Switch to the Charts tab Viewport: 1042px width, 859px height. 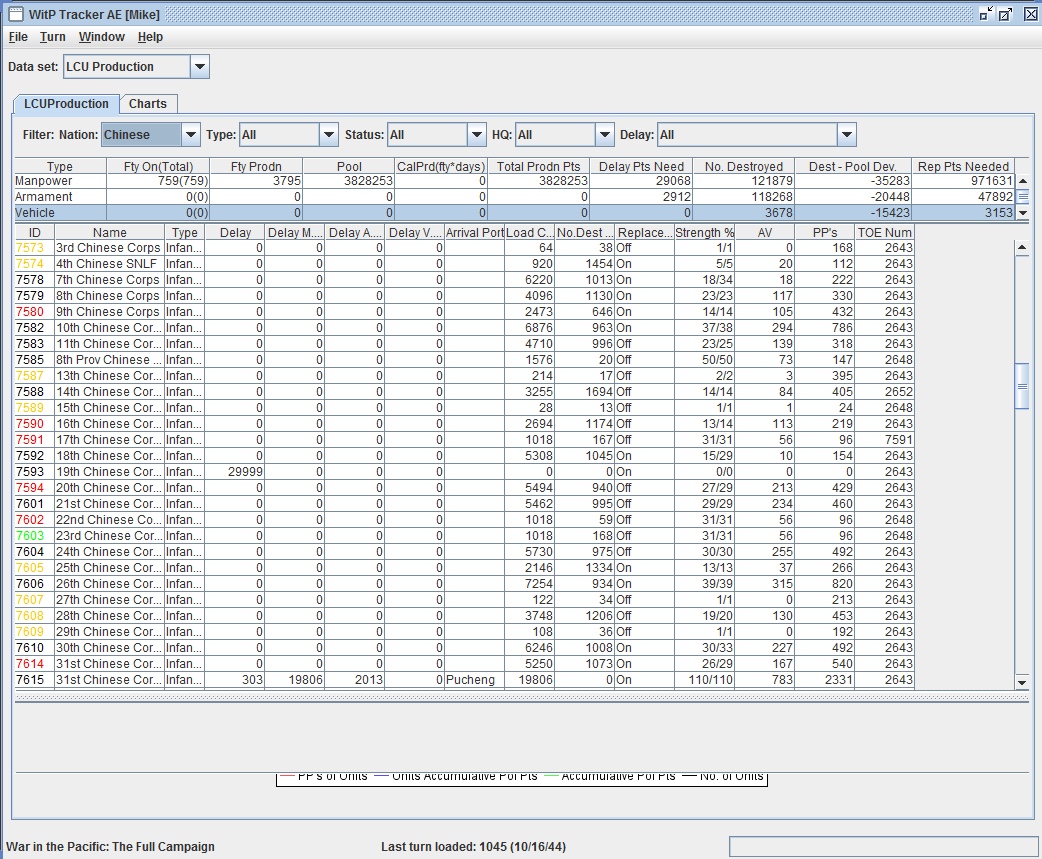[x=148, y=104]
